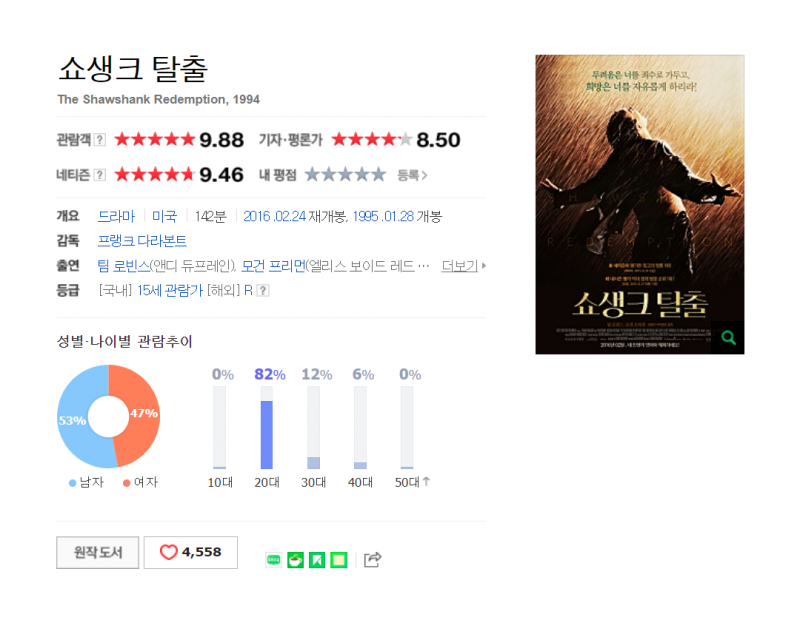The image size is (800, 637).
Task: Open actor 팀 로빈스 link
Action: (x=123, y=266)
